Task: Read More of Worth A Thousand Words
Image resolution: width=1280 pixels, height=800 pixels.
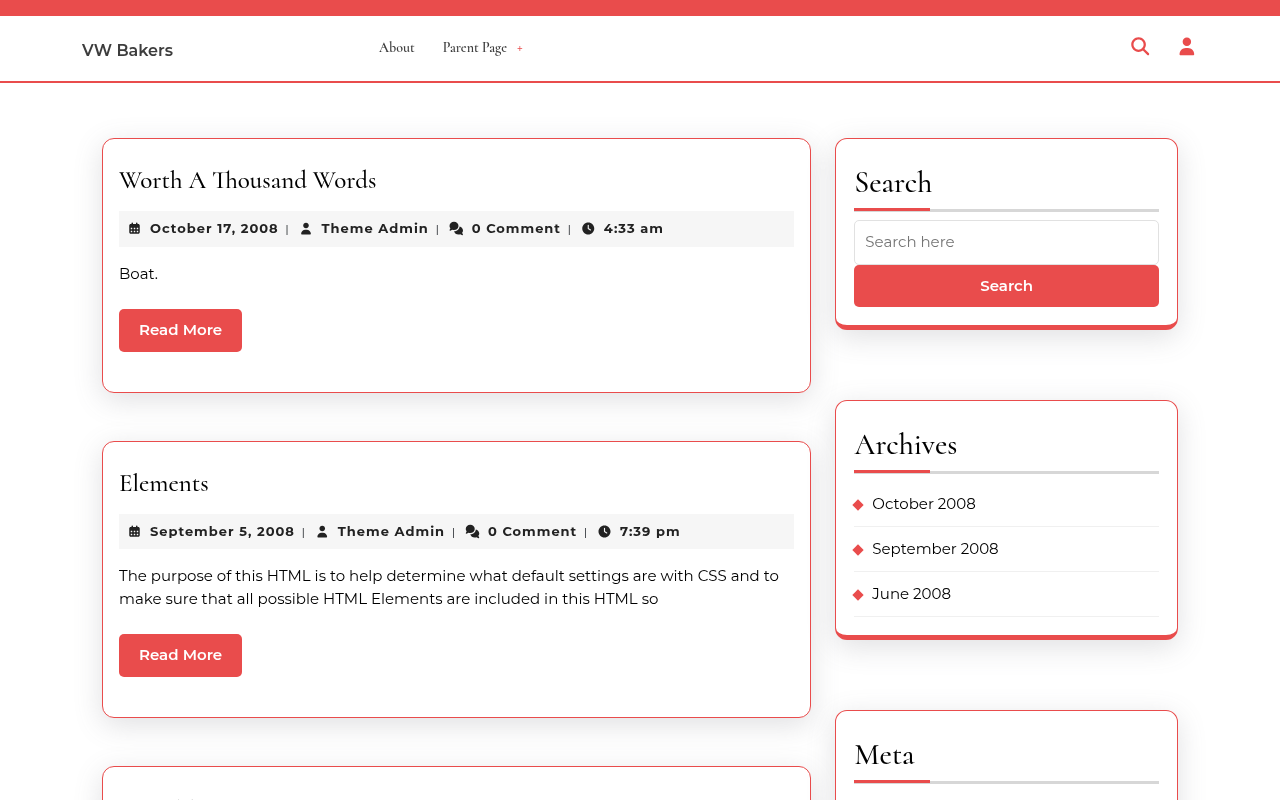Action: point(180,330)
